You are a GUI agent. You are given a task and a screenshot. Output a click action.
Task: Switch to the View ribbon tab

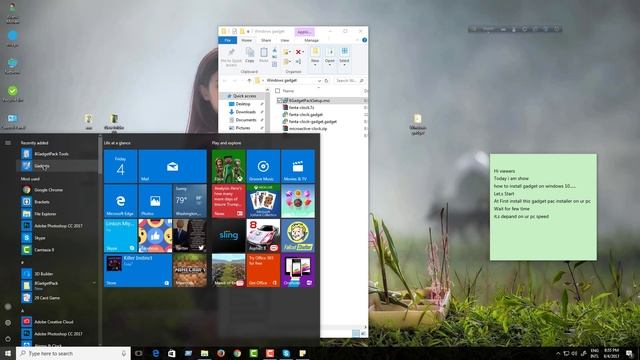pyautogui.click(x=284, y=40)
